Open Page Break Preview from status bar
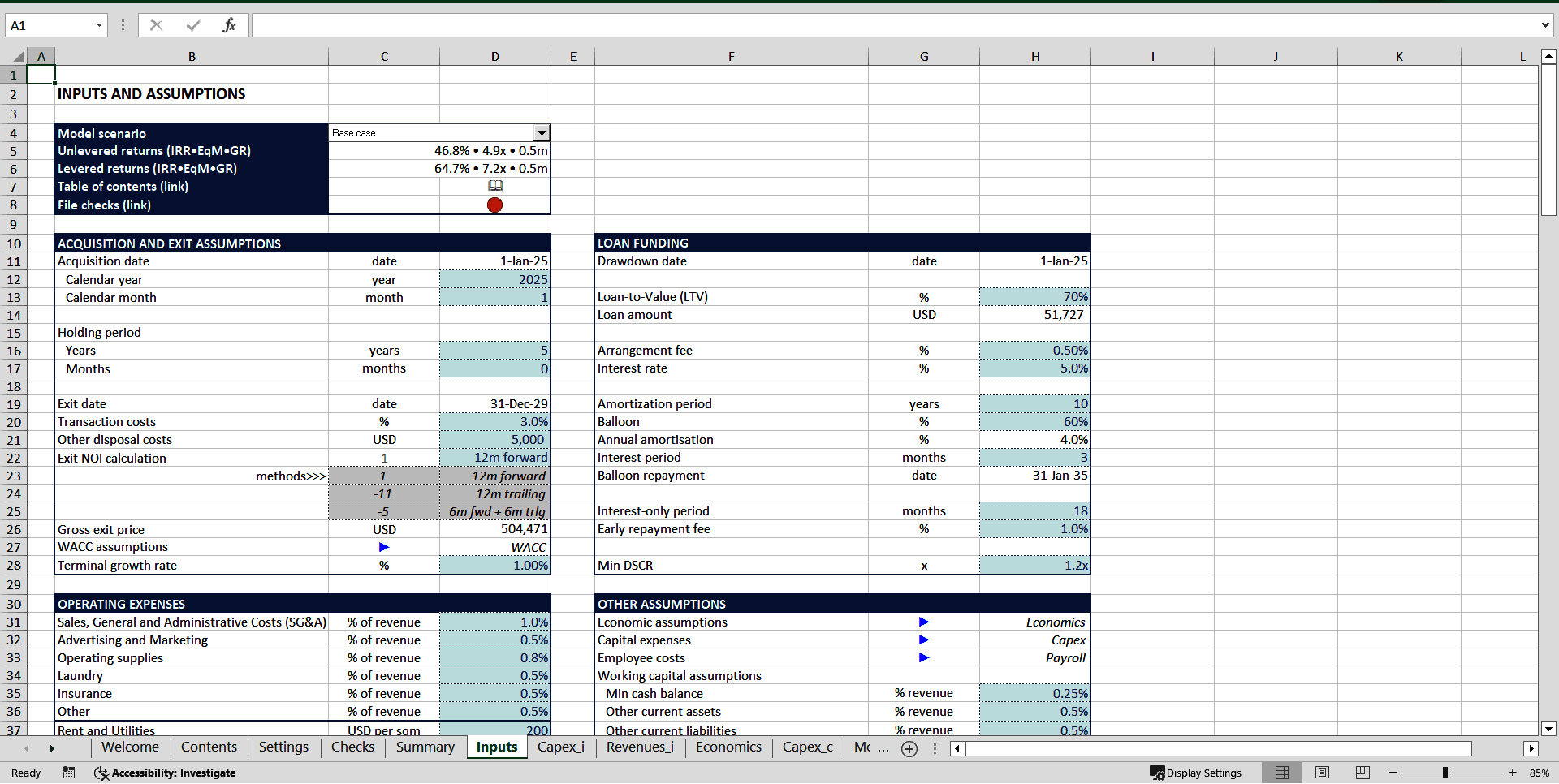This screenshot has width=1559, height=784. [x=1363, y=773]
